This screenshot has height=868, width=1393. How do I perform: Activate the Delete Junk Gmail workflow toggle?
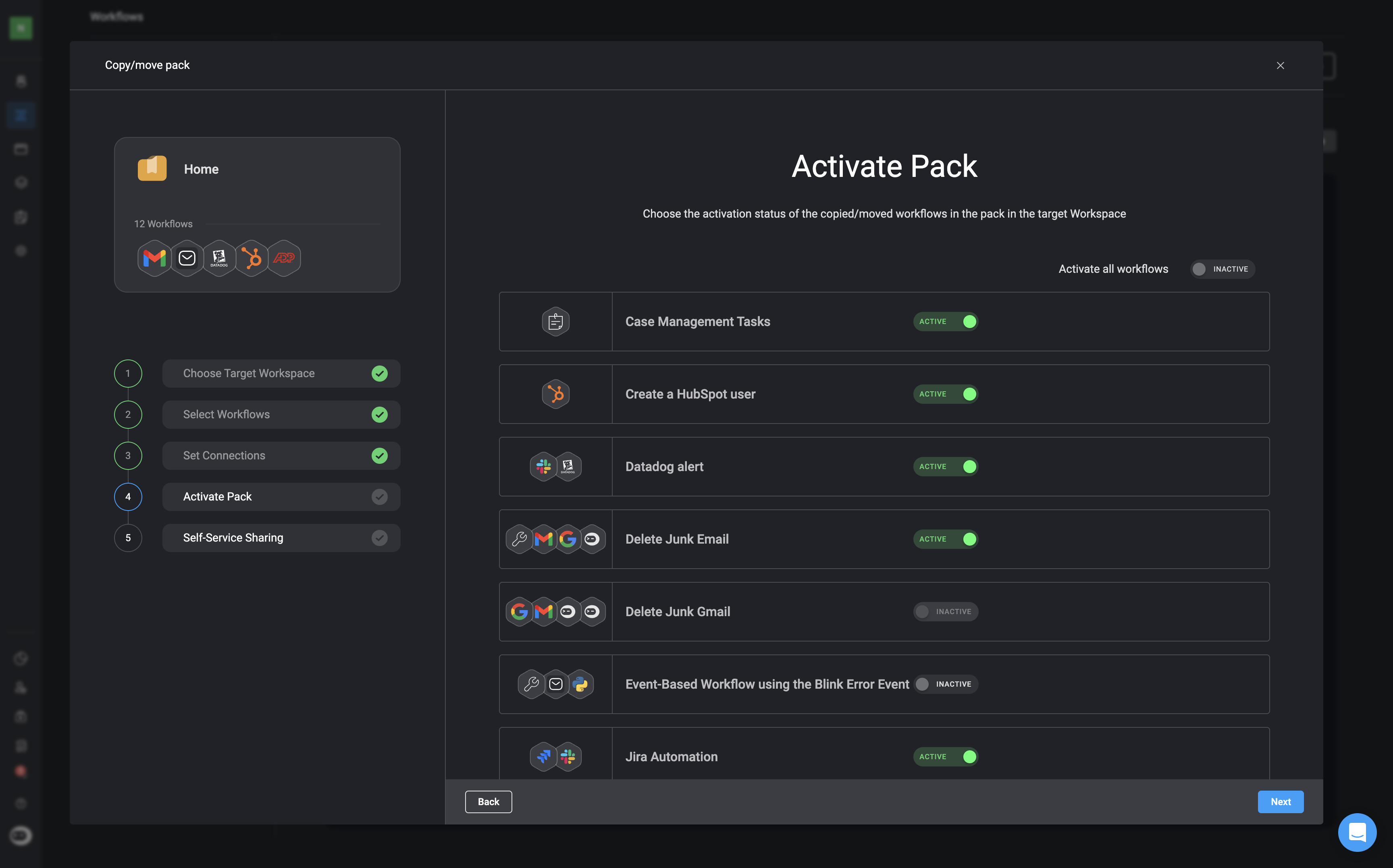click(x=945, y=612)
